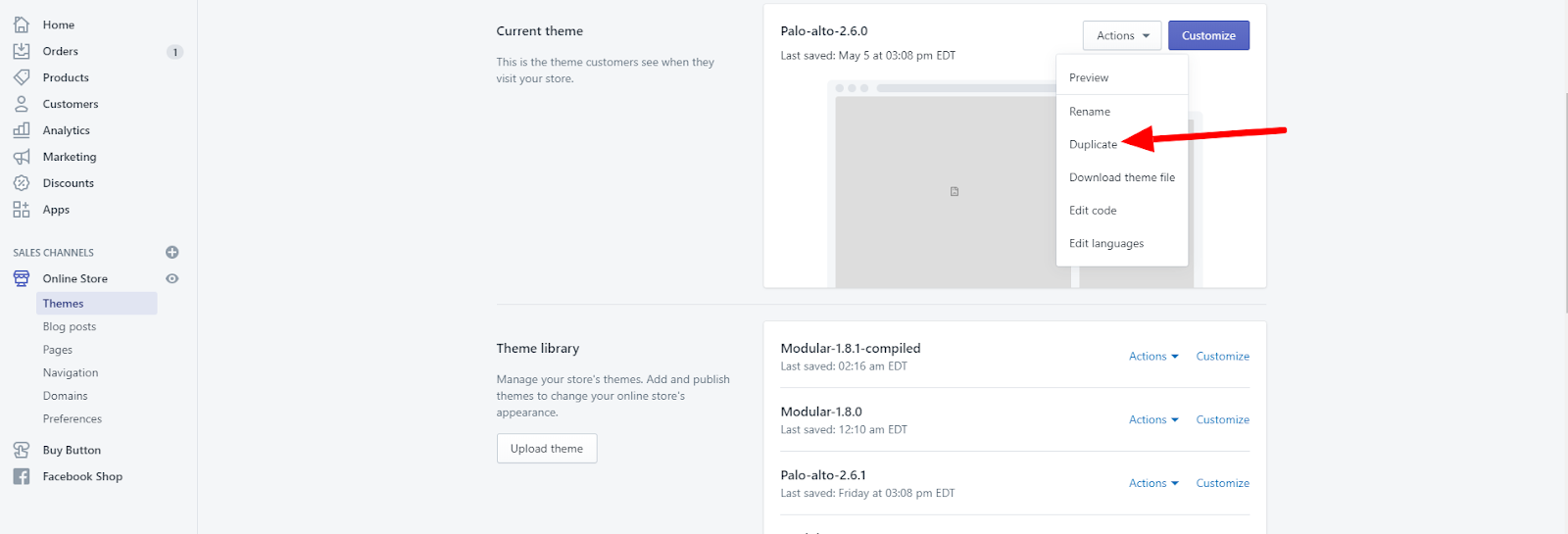
Task: Select Edit code menu entry
Action: point(1093,211)
